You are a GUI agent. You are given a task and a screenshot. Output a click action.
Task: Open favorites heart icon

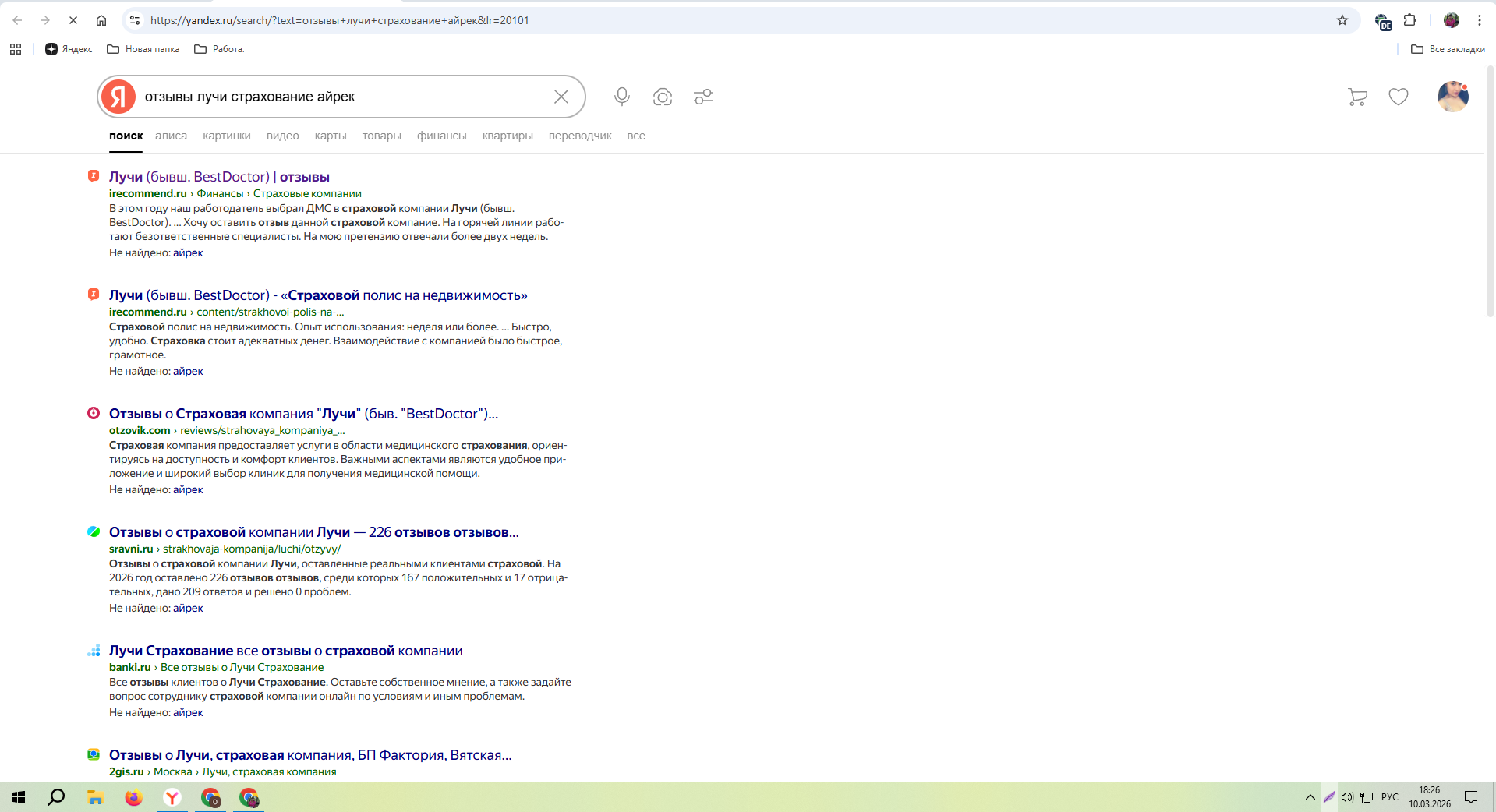[x=1398, y=97]
